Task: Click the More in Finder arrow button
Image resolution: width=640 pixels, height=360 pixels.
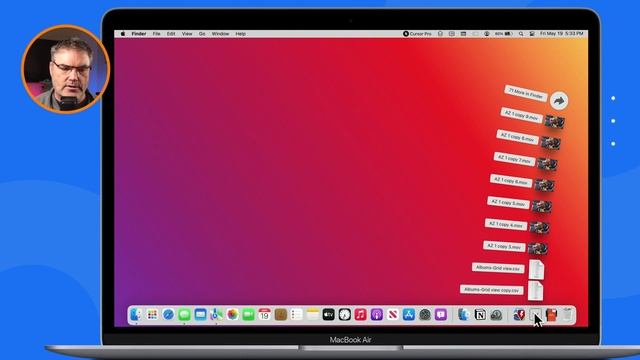Action: pyautogui.click(x=559, y=100)
